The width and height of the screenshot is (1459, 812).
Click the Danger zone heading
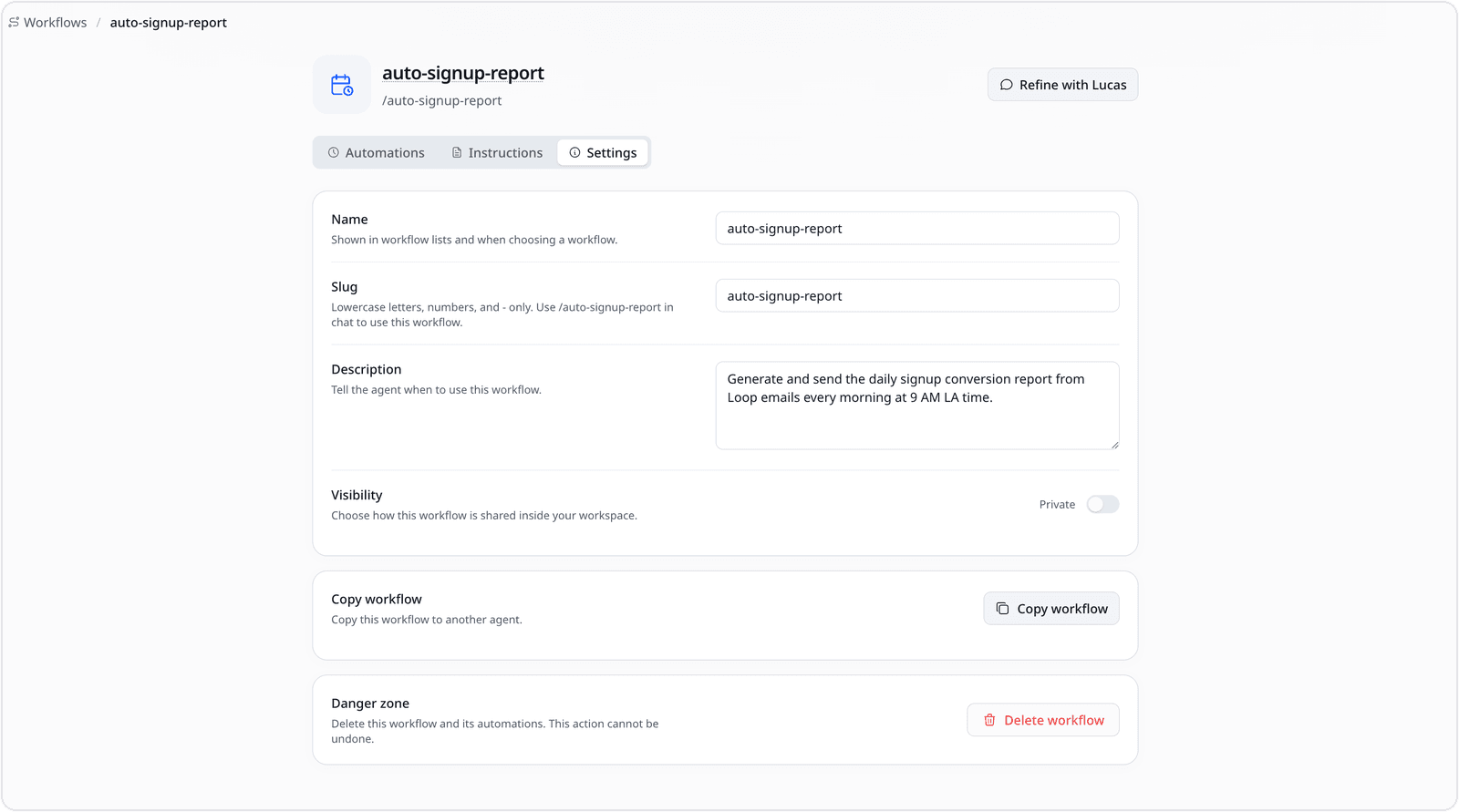(370, 704)
